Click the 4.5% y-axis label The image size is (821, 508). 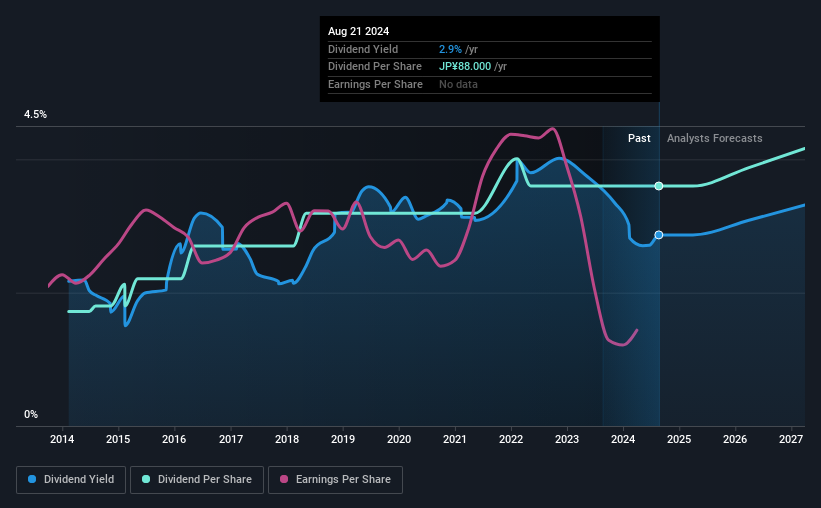[35, 114]
